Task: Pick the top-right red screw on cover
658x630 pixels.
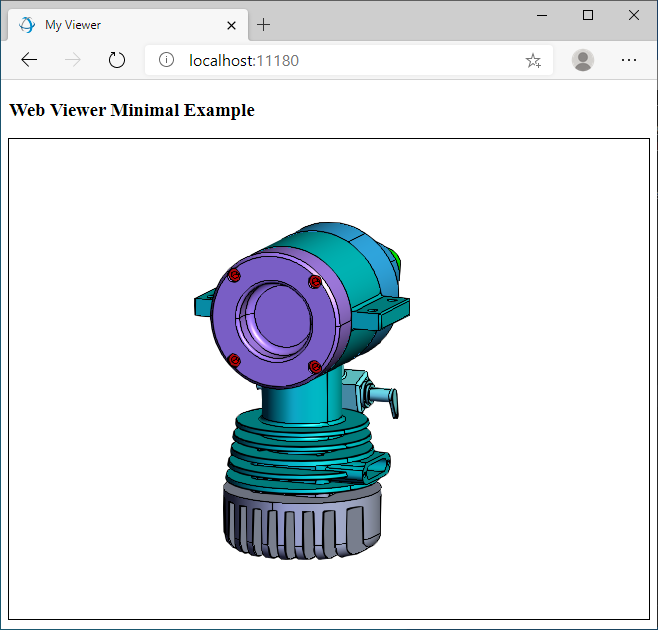Action: (x=314, y=281)
